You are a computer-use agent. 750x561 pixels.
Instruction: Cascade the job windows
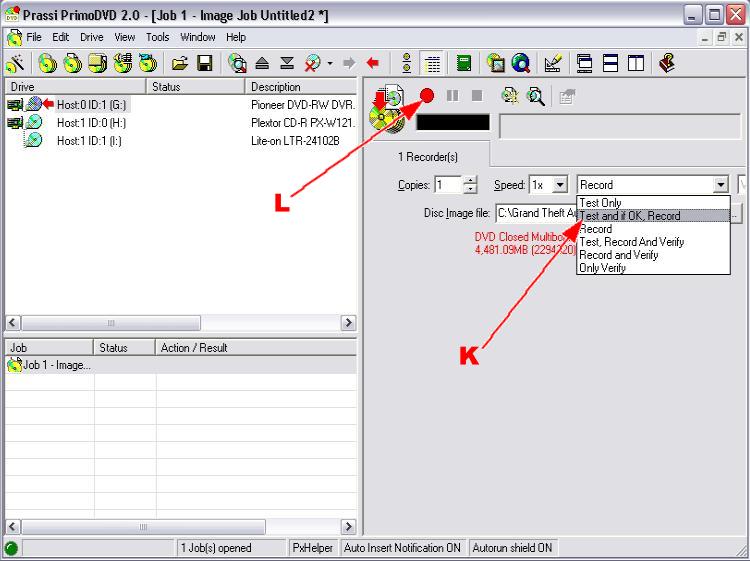click(x=584, y=63)
